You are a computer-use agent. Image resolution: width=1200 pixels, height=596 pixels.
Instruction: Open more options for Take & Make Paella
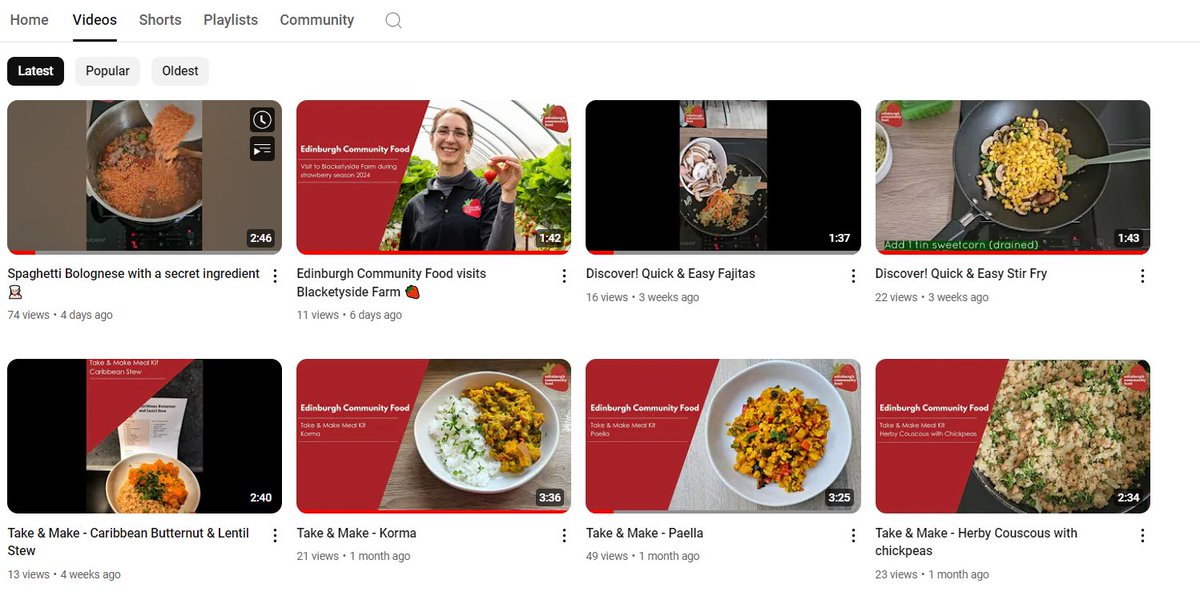point(853,536)
